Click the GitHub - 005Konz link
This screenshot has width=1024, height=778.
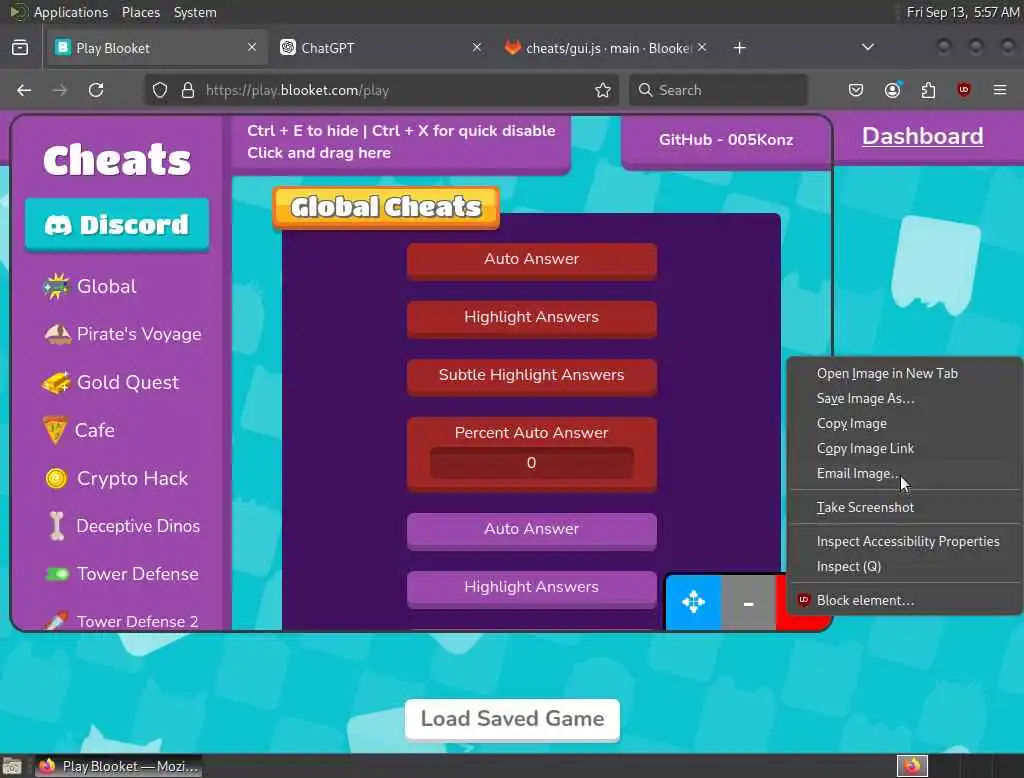pyautogui.click(x=726, y=140)
